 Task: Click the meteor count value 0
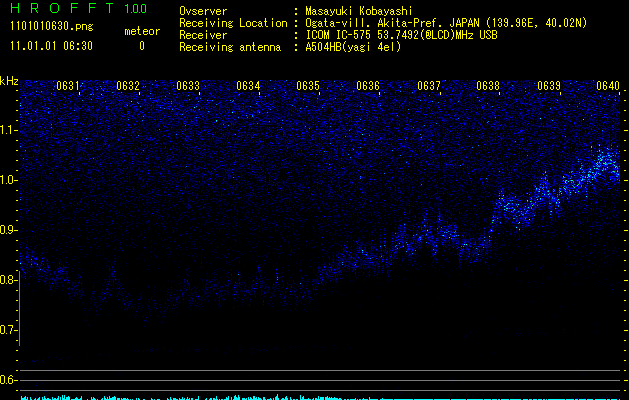click(142, 46)
